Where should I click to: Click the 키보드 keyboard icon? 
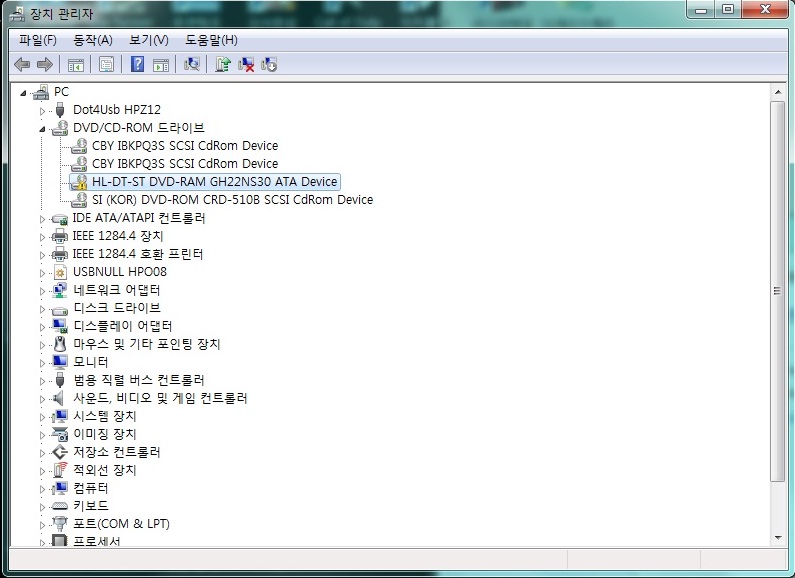[60, 506]
